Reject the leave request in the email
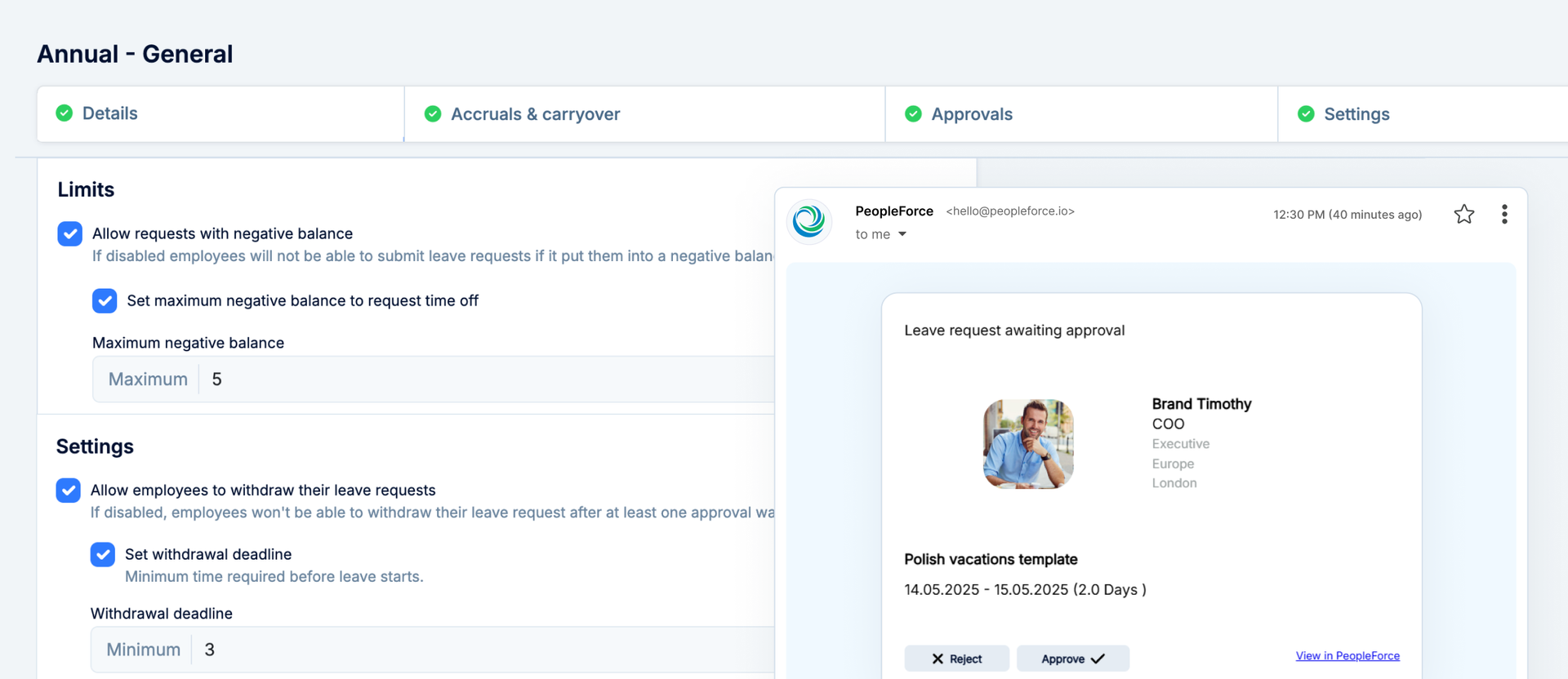Image resolution: width=1568 pixels, height=679 pixels. (956, 659)
